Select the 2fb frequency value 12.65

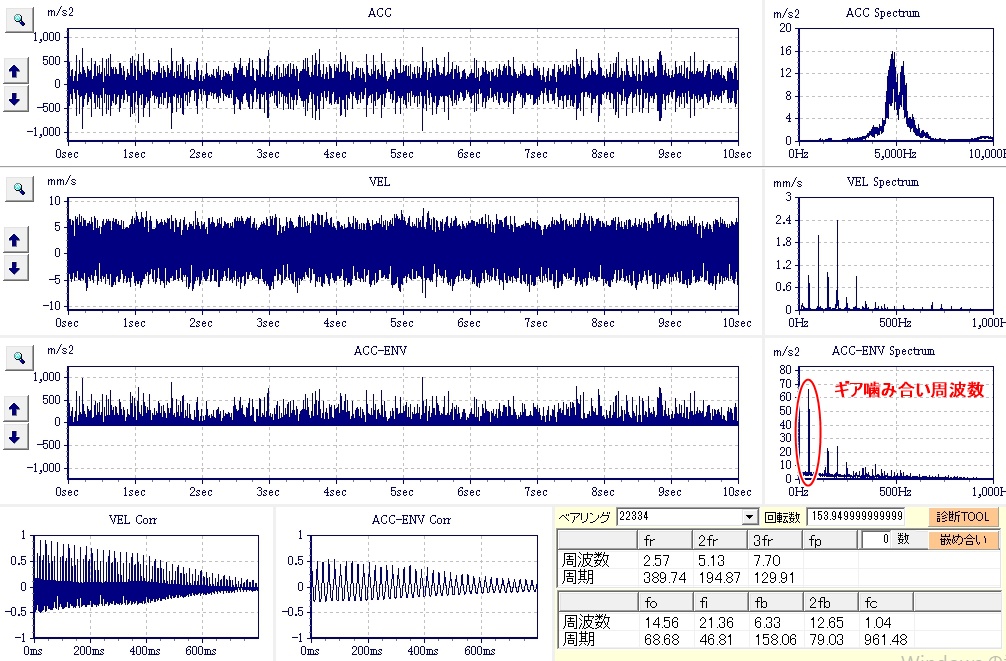(x=826, y=622)
